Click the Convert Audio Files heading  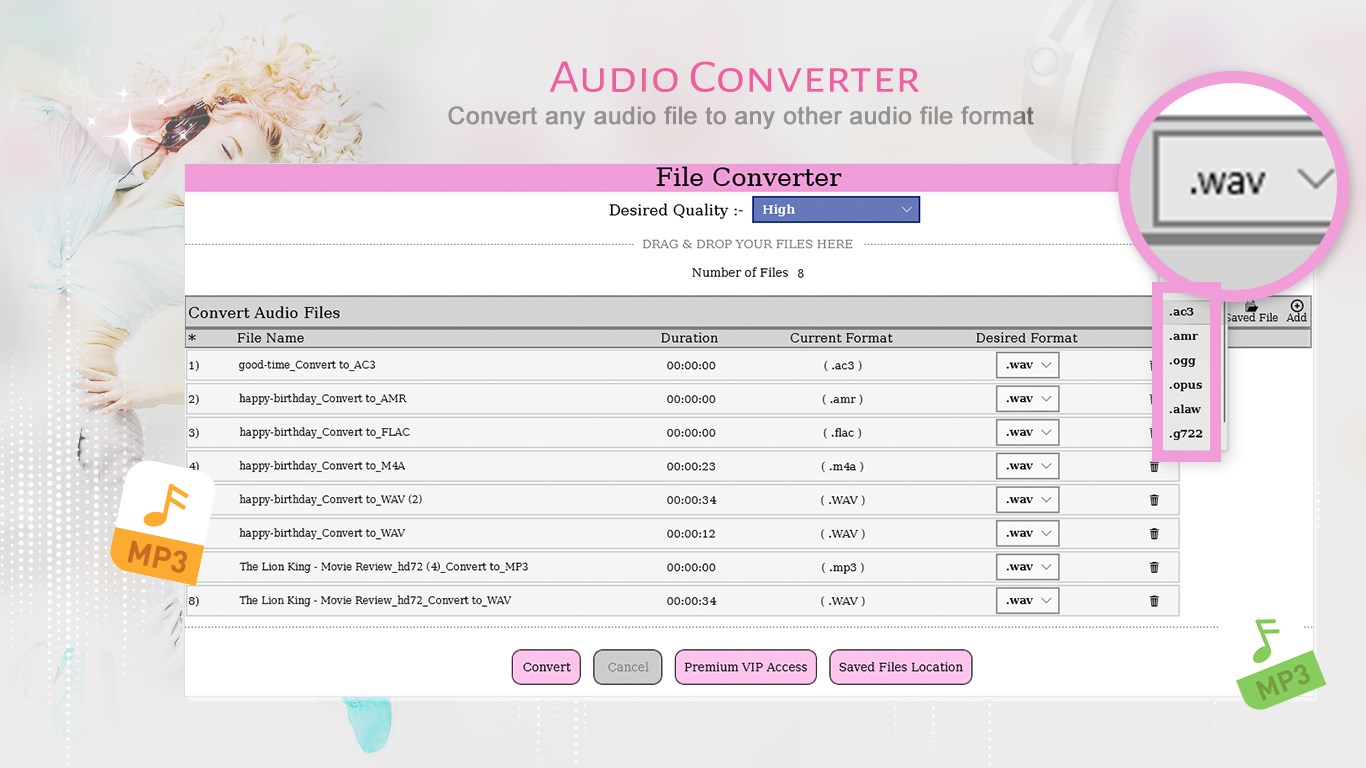click(264, 313)
